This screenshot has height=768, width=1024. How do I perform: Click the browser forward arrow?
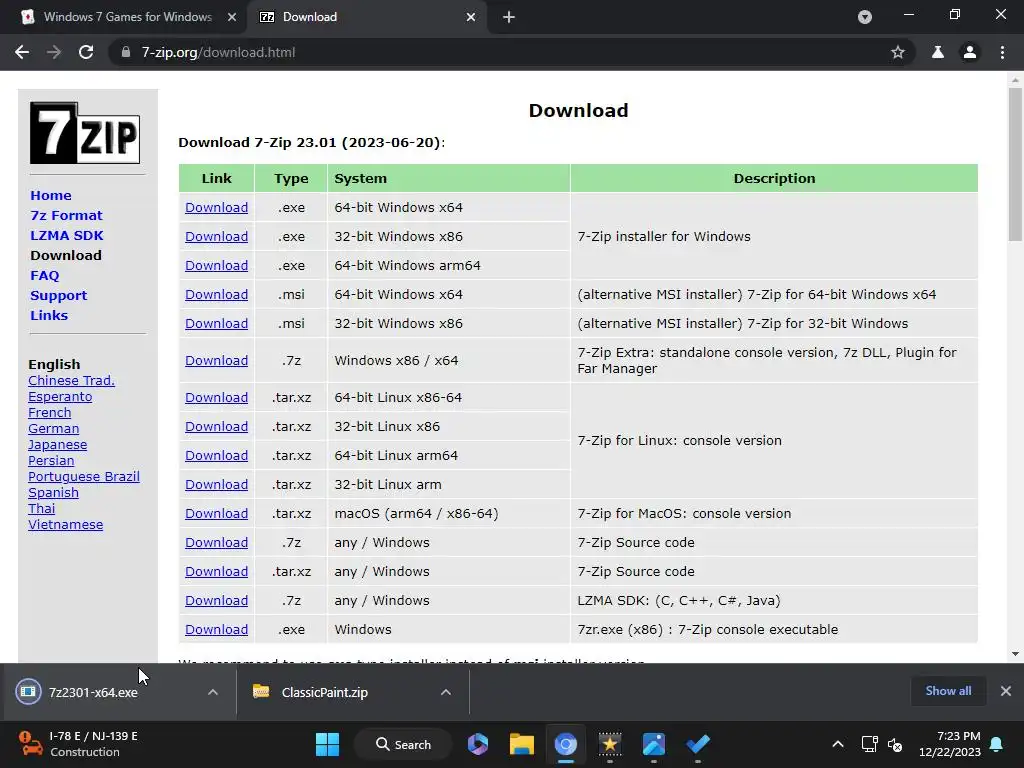(54, 52)
